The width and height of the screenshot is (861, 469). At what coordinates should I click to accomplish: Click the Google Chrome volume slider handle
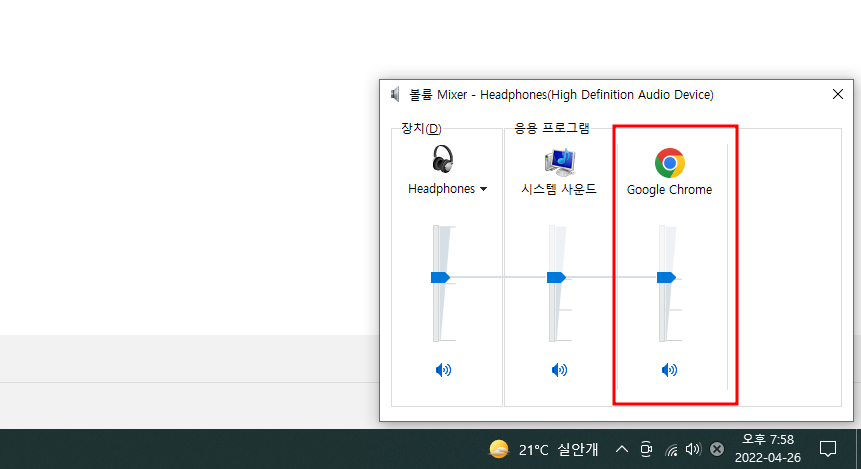(x=666, y=277)
